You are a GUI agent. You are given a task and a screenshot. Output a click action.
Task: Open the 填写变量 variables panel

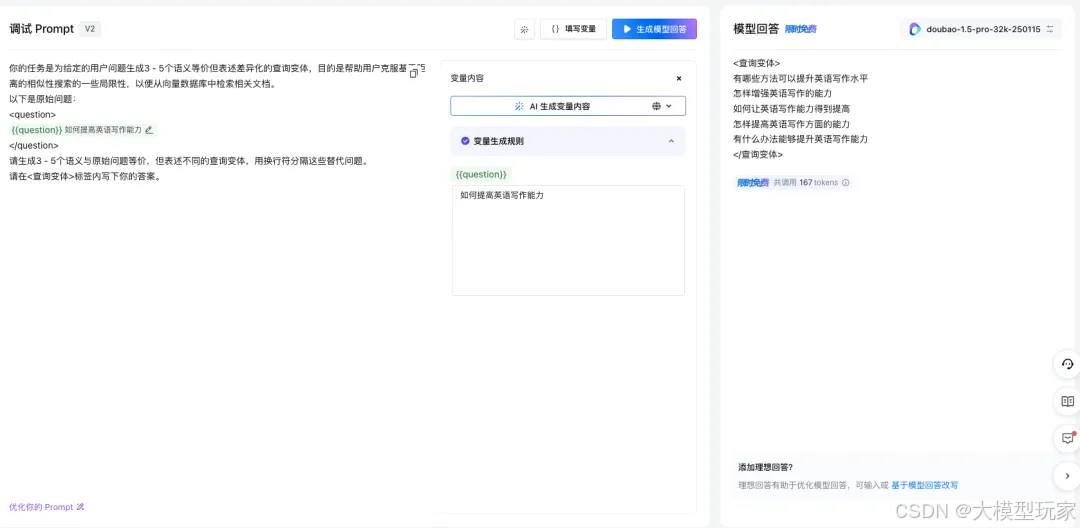(x=573, y=29)
